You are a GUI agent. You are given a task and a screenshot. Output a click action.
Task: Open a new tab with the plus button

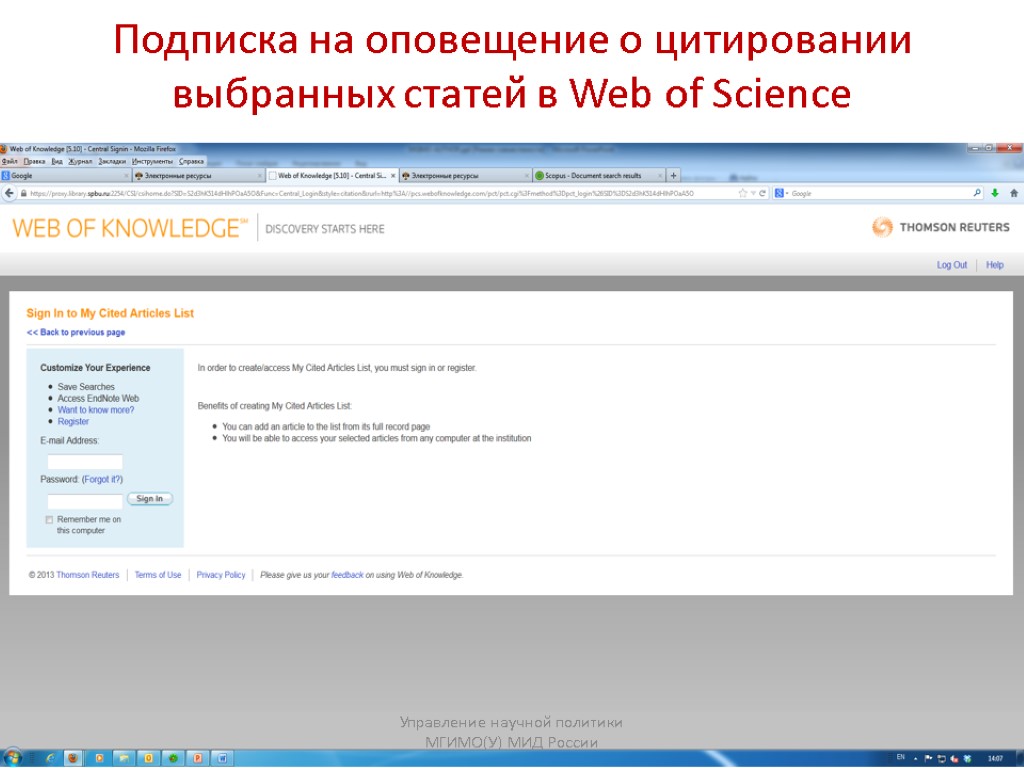[x=674, y=175]
